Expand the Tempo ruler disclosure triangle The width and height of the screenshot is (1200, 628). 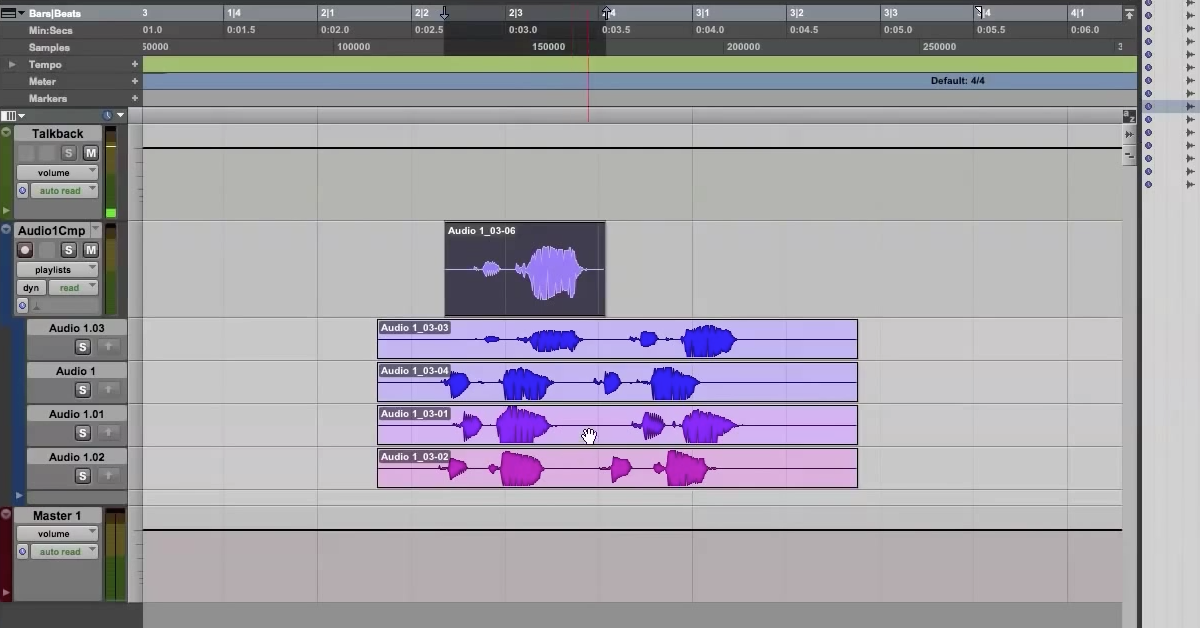[x=12, y=64]
